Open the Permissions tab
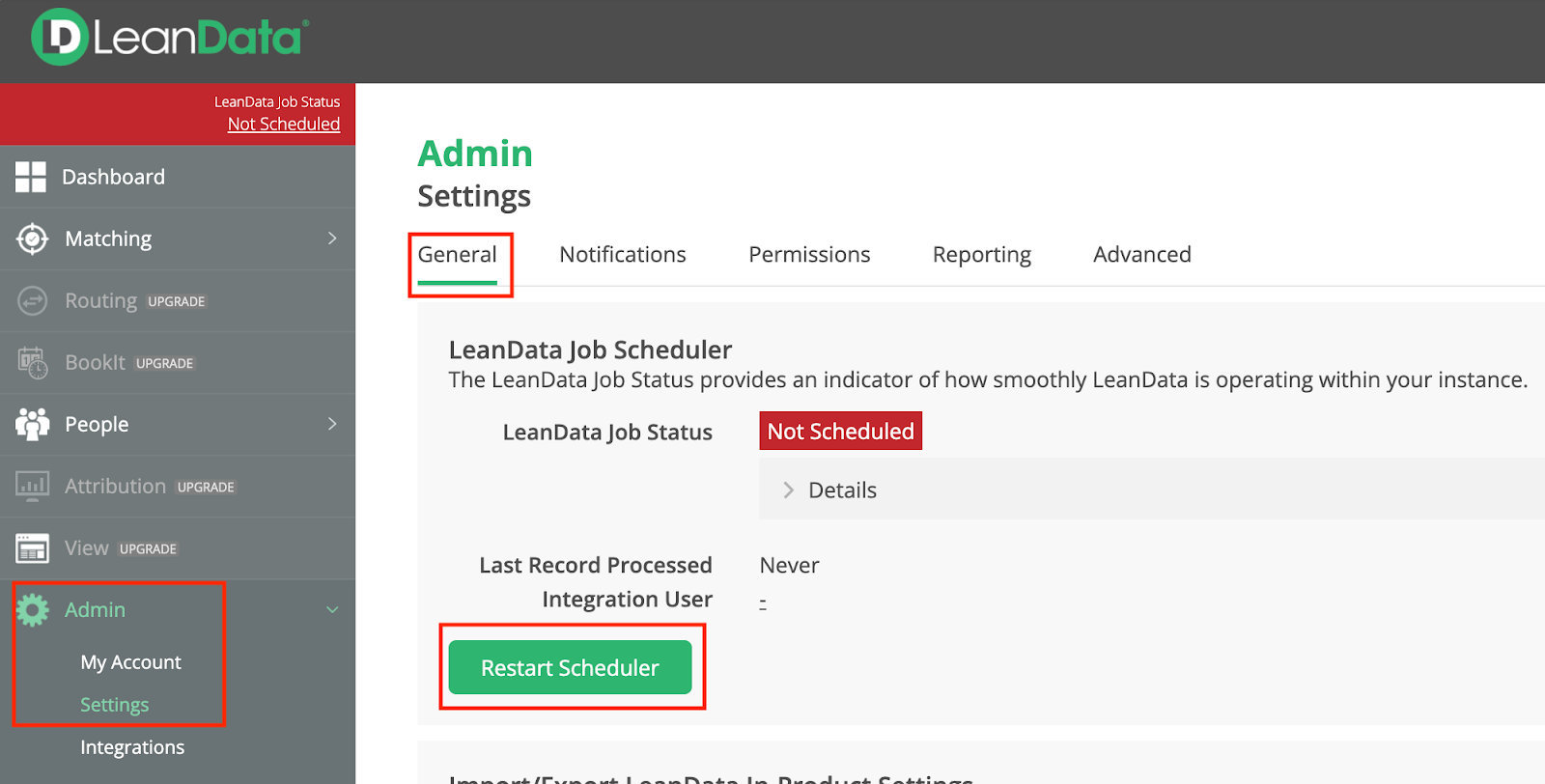 click(x=809, y=255)
